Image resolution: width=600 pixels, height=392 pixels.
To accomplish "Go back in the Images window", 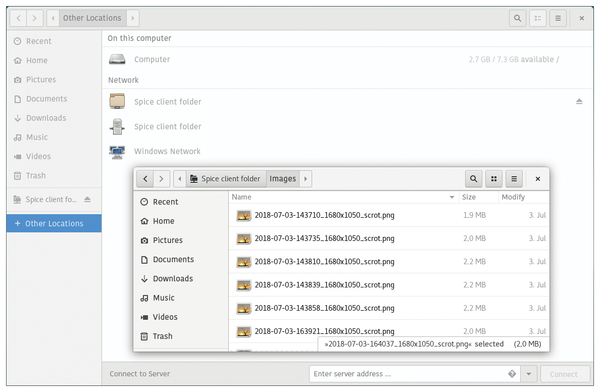I will 145,179.
